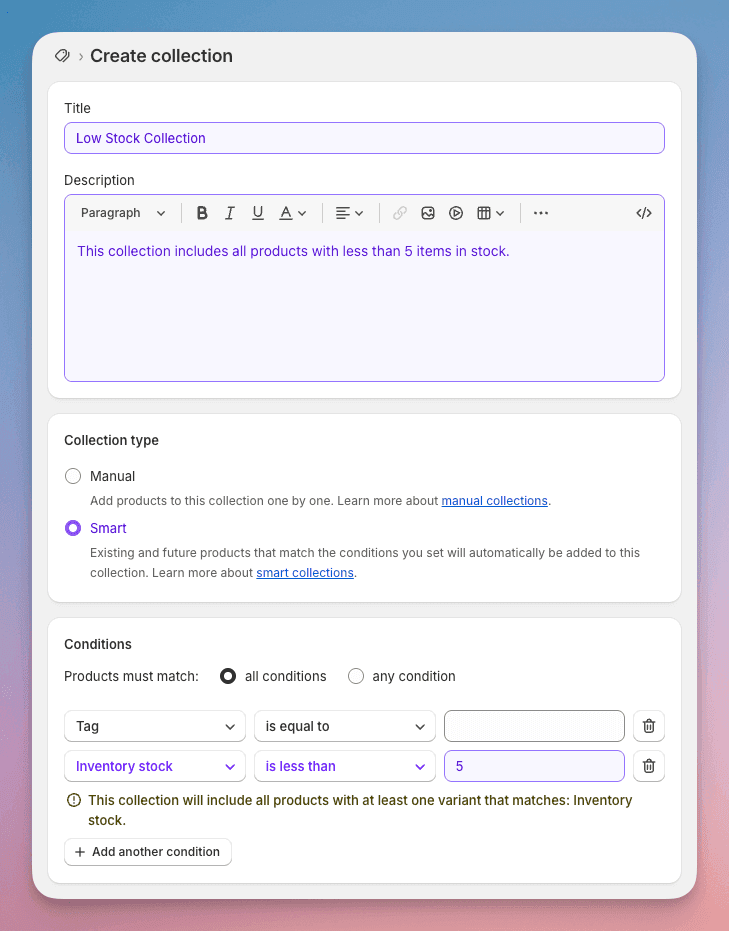
Task: Open the Paragraph style dropdown
Action: coord(121,212)
